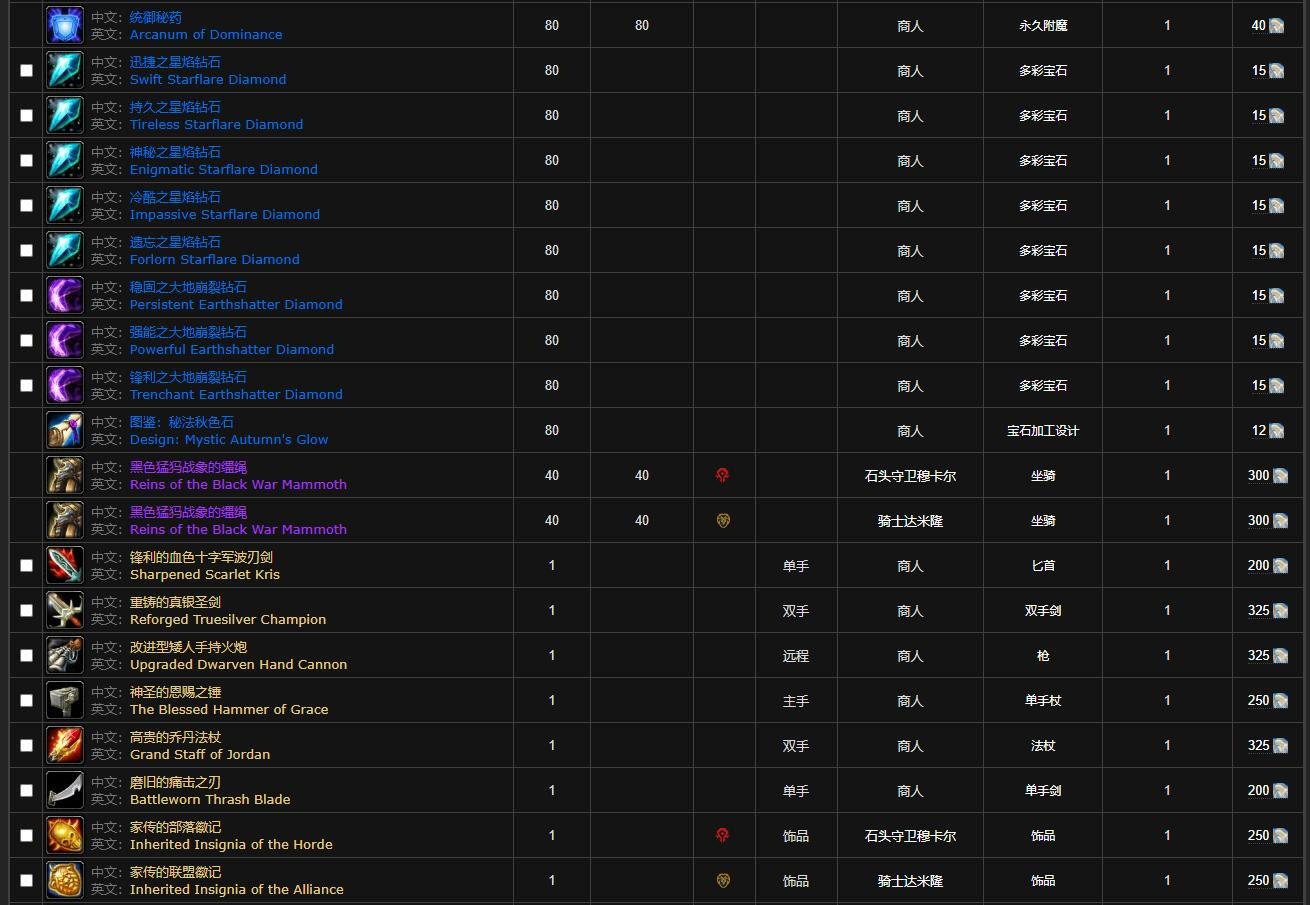Click the Design: Mystic Autumn's Glow icon
Screen dimensions: 1310x905
65,431
